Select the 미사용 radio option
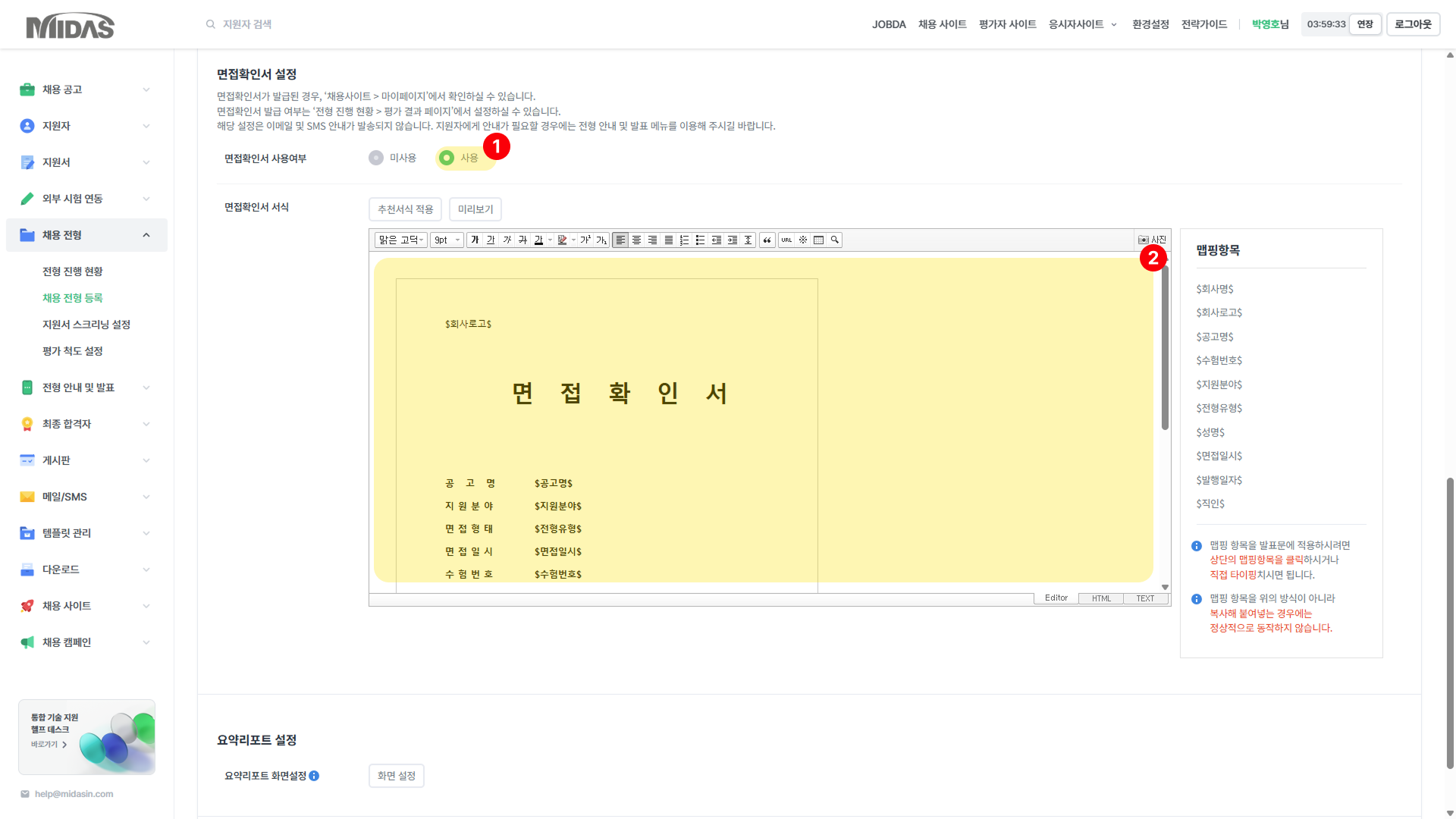 point(376,158)
